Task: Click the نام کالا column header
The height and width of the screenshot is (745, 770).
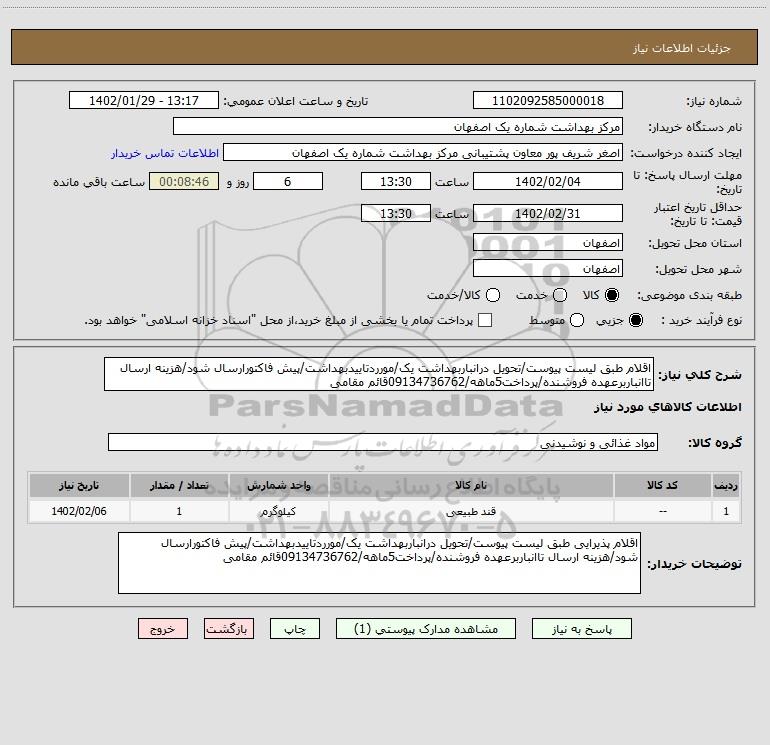Action: (x=471, y=485)
